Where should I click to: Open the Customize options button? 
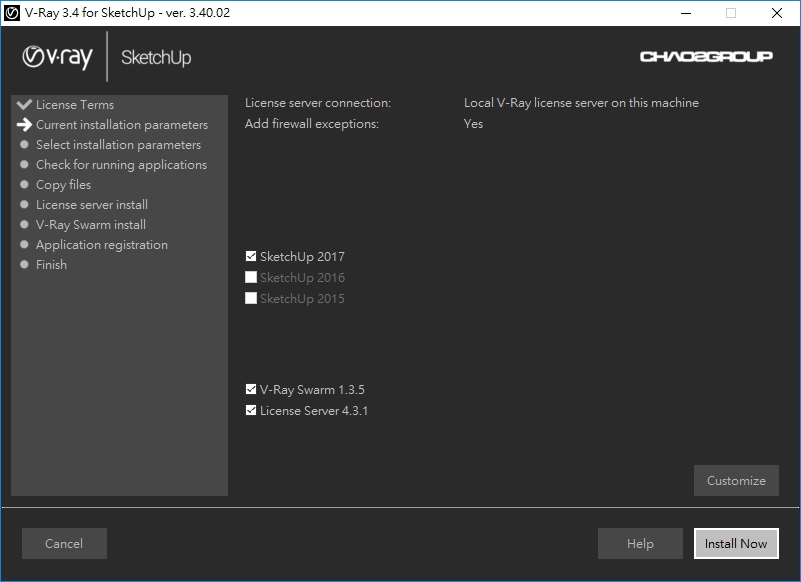tap(736, 480)
